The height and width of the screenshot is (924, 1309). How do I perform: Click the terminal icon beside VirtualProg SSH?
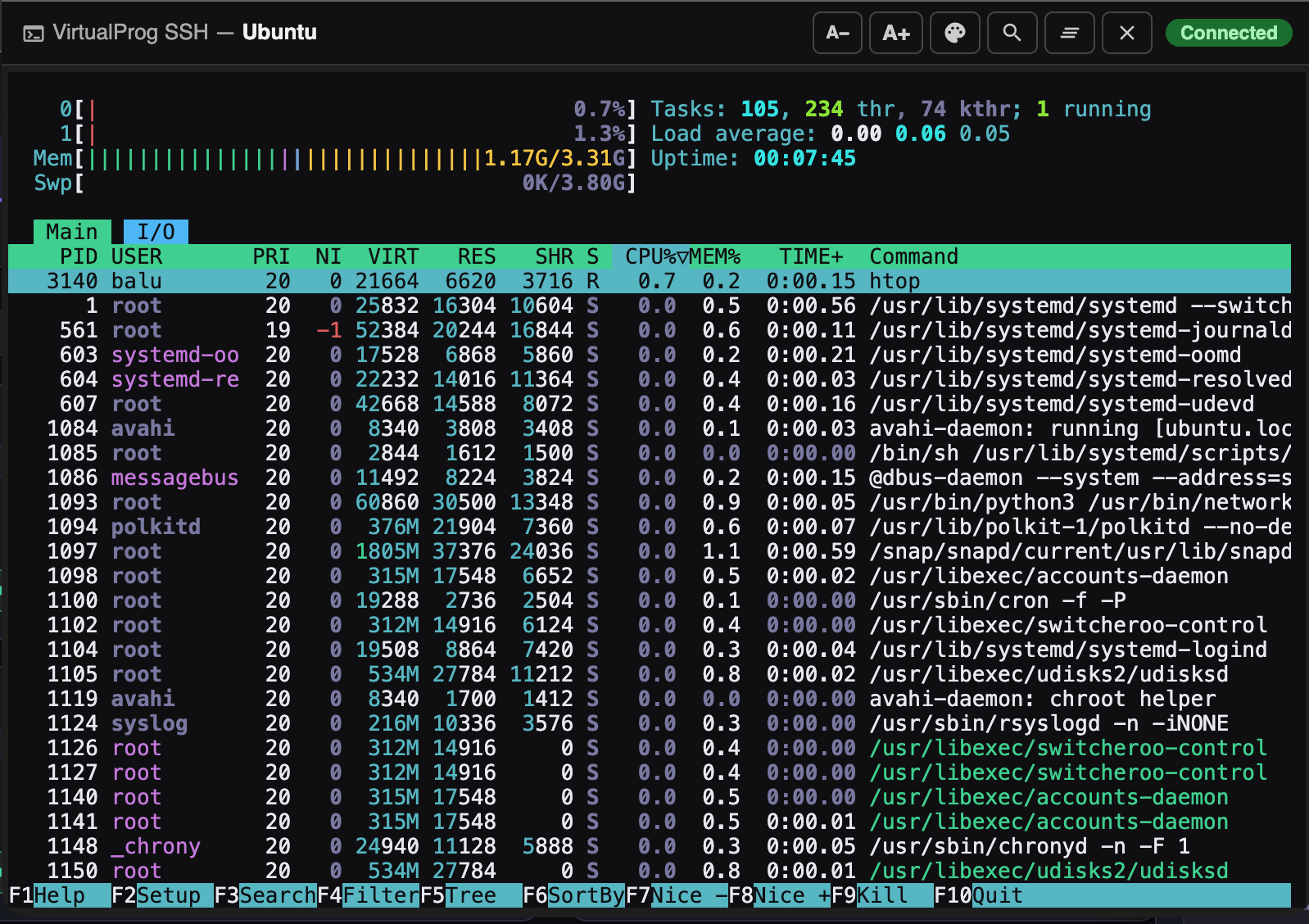(34, 34)
